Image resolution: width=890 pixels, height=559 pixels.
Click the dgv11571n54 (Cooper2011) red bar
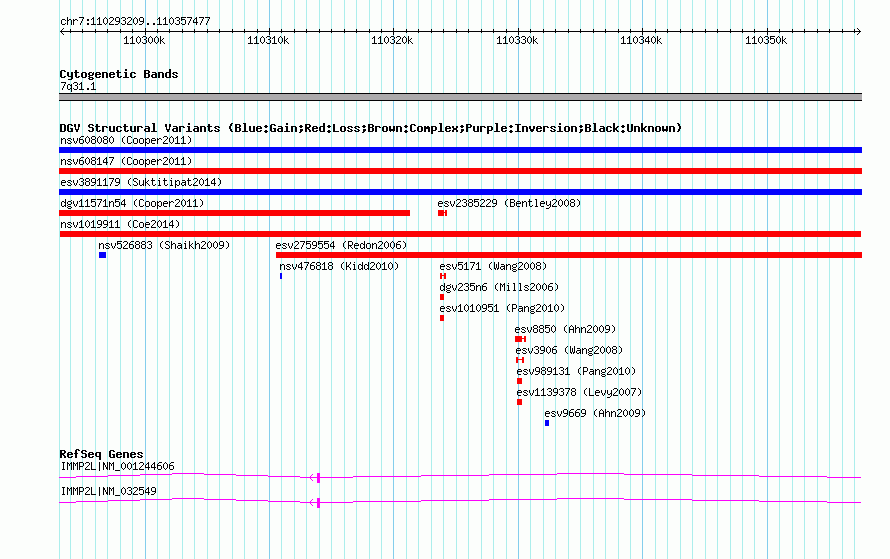coord(234,213)
